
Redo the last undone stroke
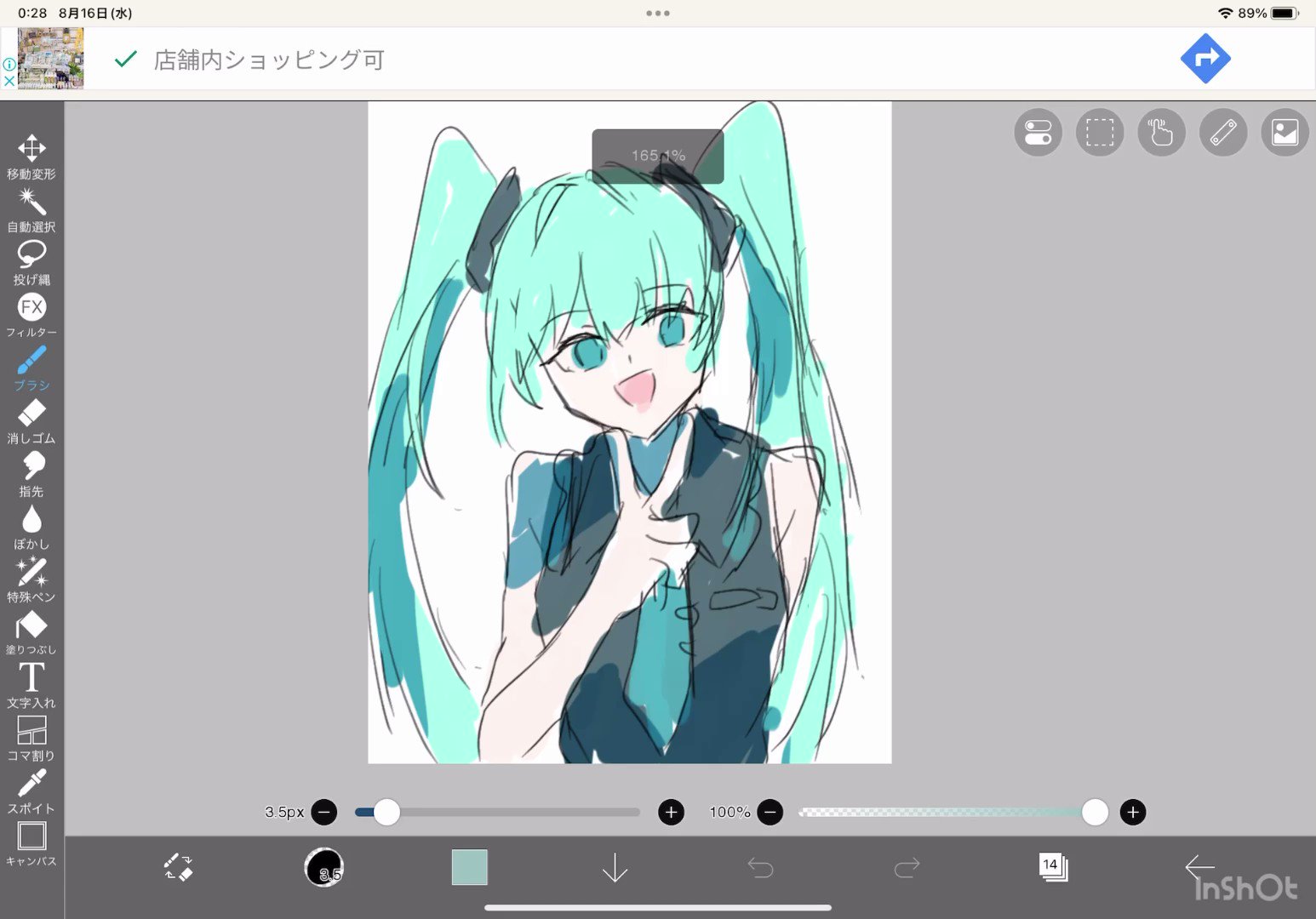907,867
